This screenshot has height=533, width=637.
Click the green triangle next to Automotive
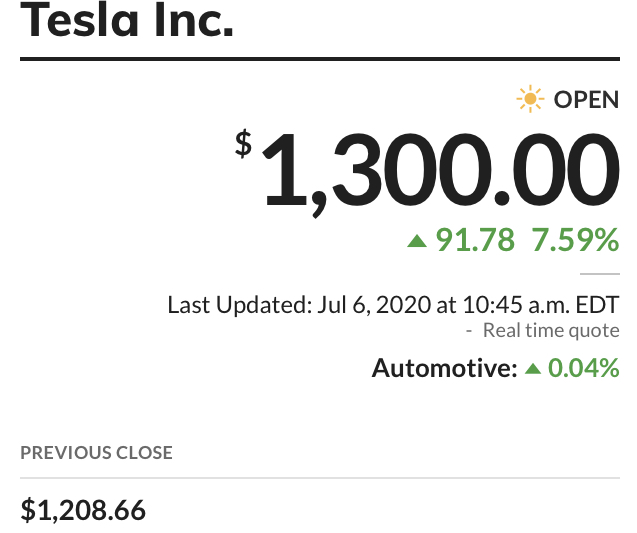click(x=533, y=368)
